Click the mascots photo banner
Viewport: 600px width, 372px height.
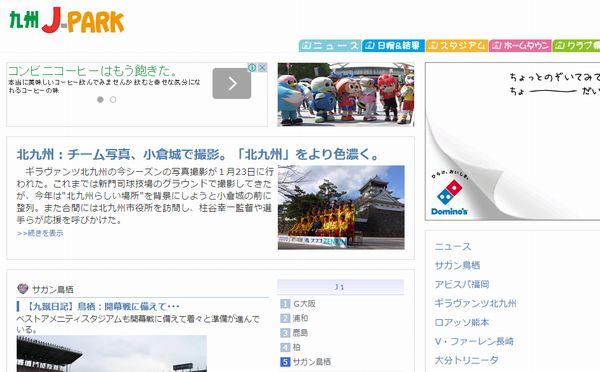[x=346, y=95]
